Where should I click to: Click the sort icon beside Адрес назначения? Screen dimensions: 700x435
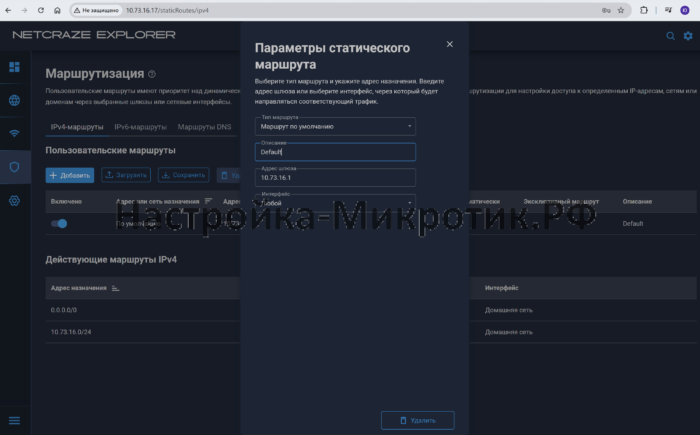click(115, 288)
